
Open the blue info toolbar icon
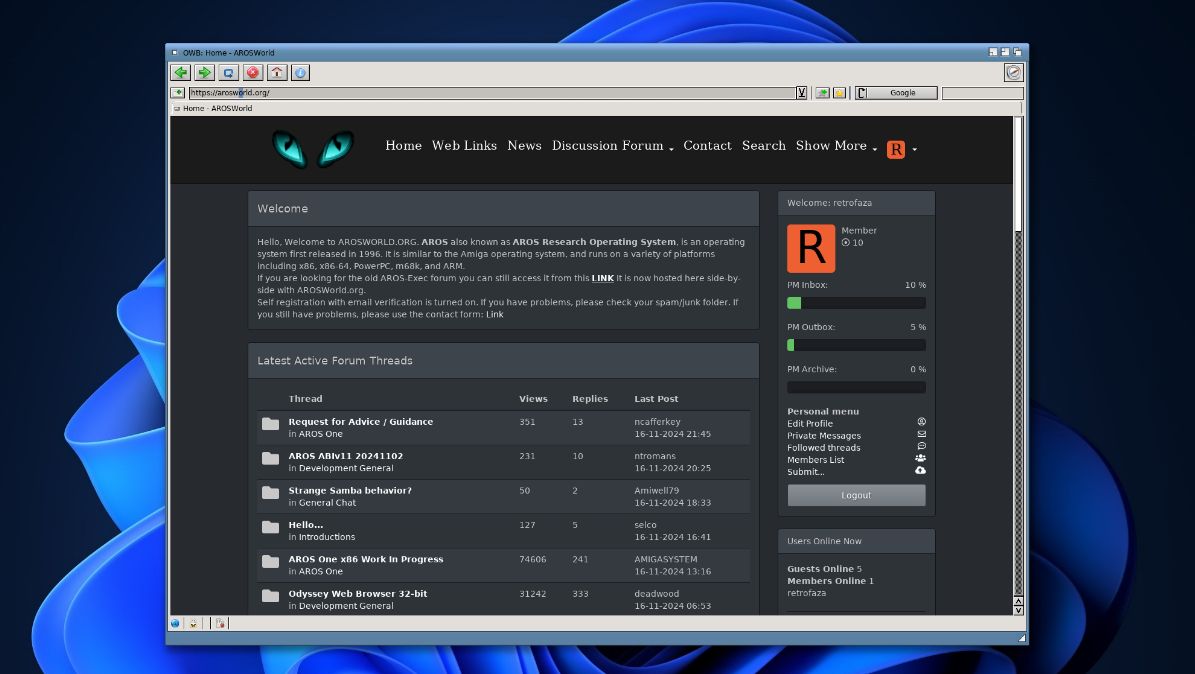(301, 72)
